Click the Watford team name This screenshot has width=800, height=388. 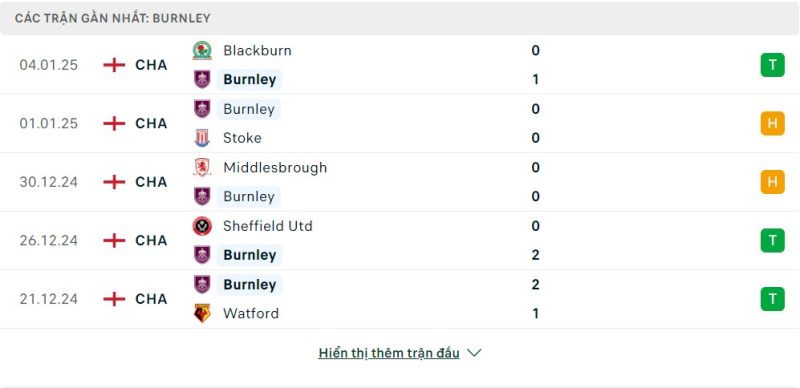(x=251, y=313)
